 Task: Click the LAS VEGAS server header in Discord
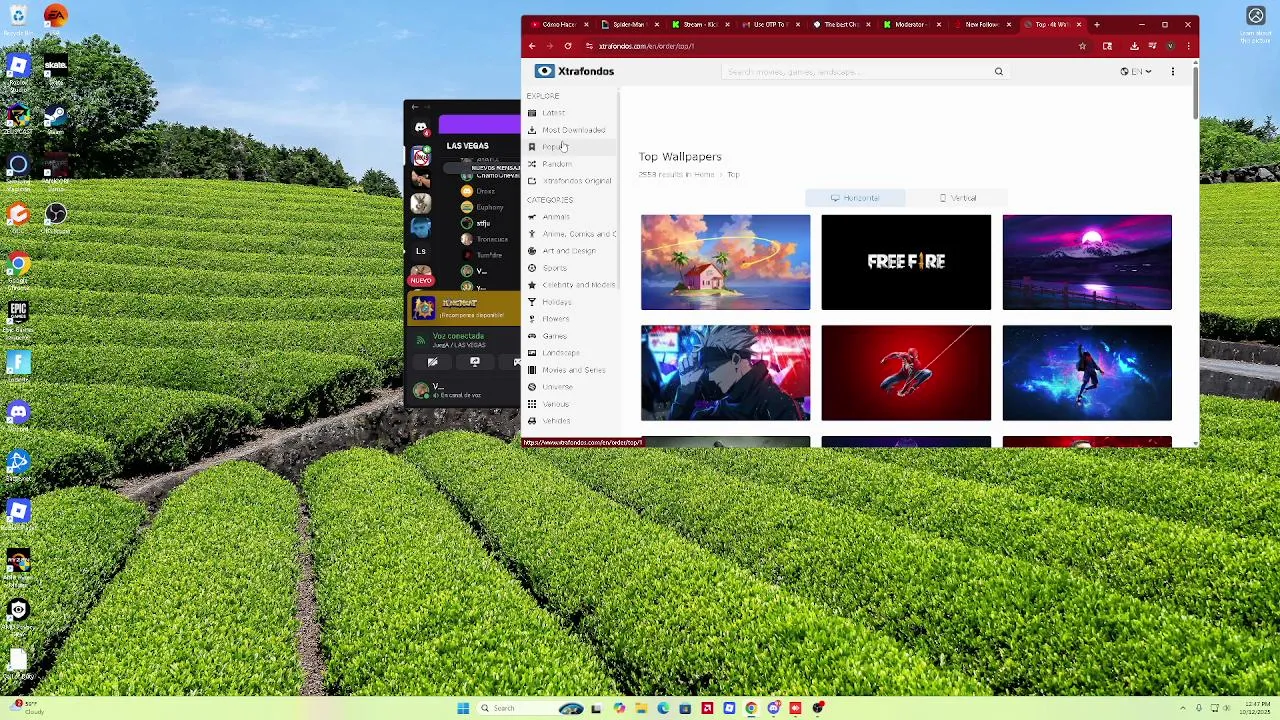coord(467,146)
